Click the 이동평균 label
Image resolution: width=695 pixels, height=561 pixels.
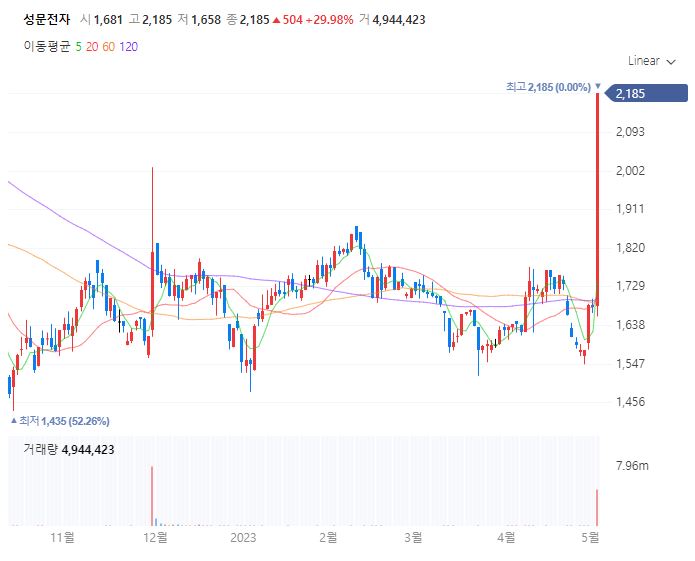(x=47, y=47)
